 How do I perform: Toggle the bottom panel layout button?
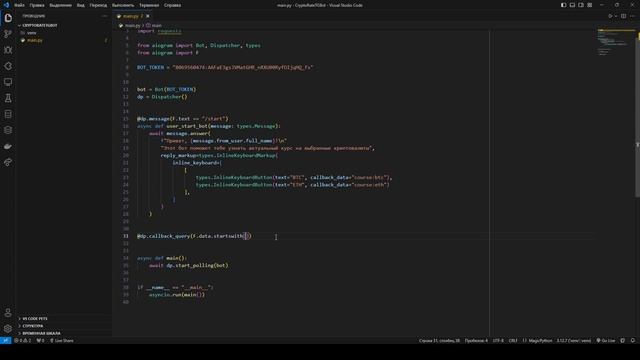572,5
